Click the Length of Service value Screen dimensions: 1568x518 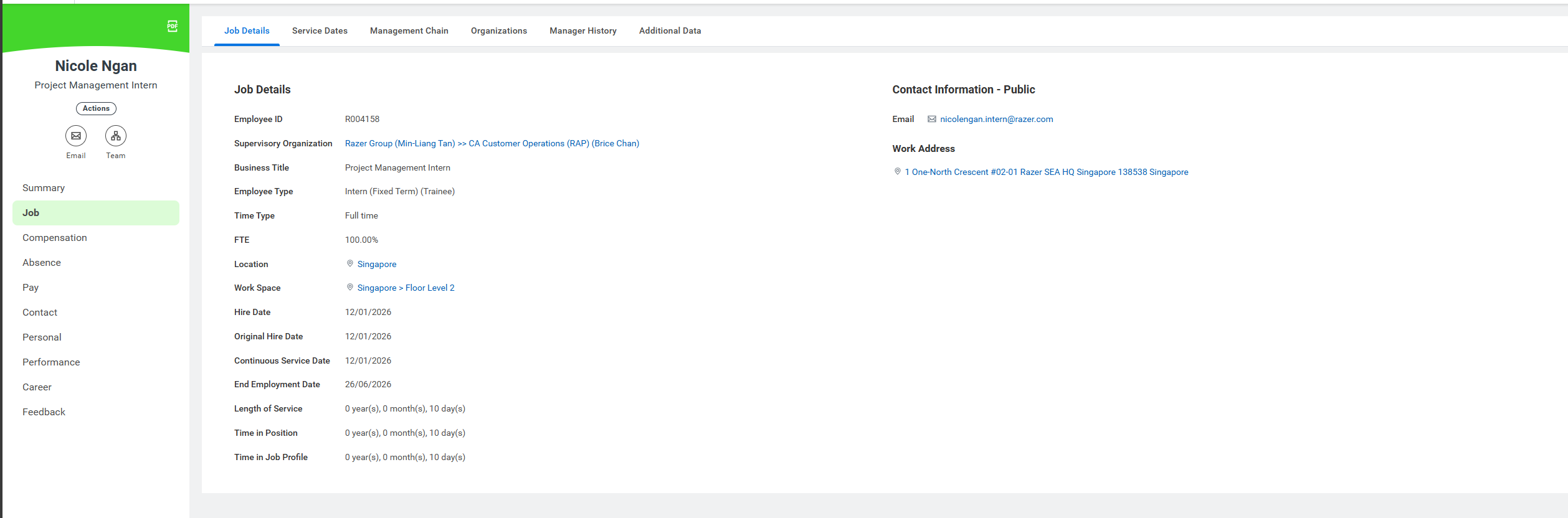pos(405,408)
